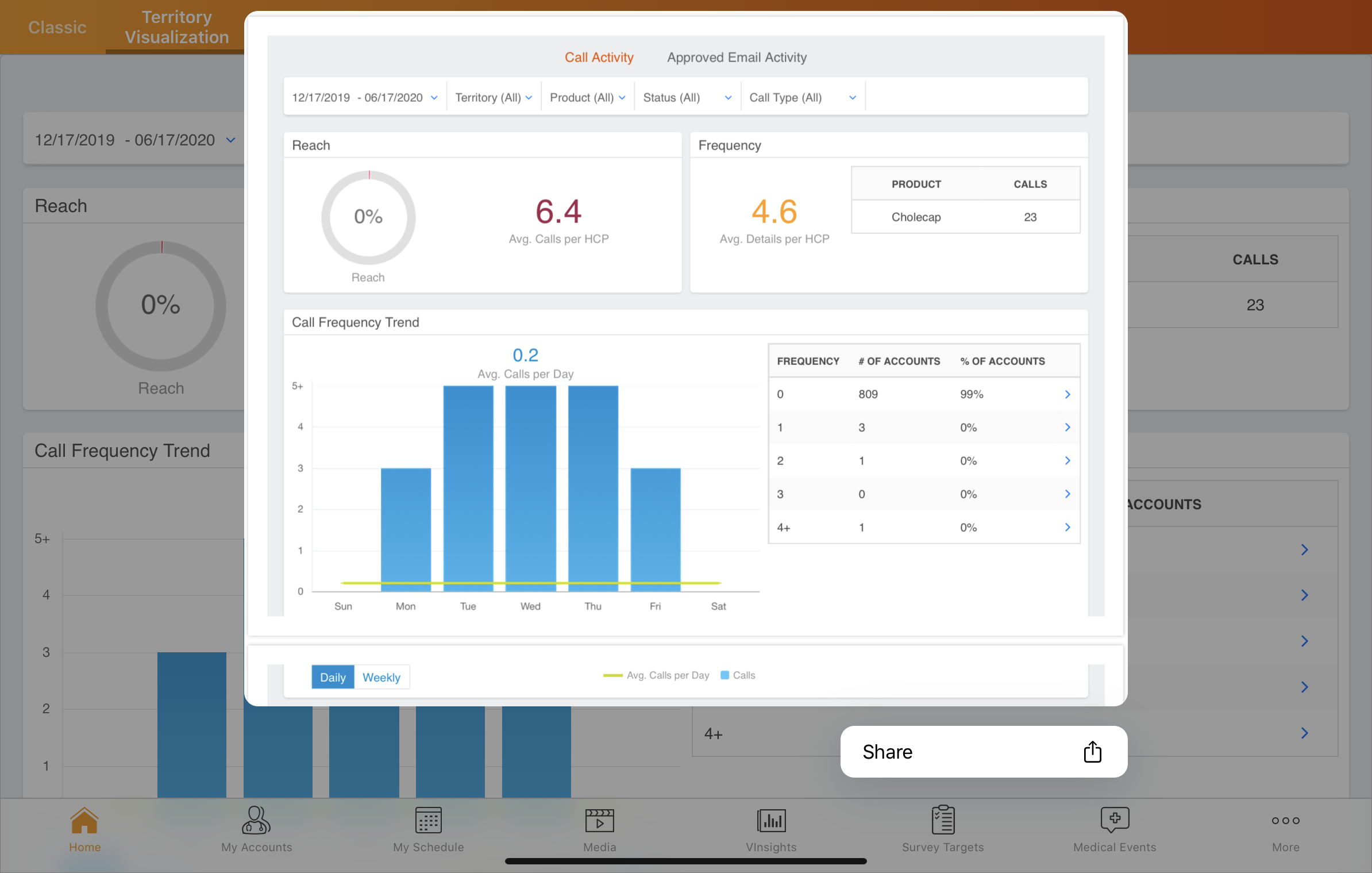
Task: Expand the Territory (All) dropdown
Action: pyautogui.click(x=493, y=98)
